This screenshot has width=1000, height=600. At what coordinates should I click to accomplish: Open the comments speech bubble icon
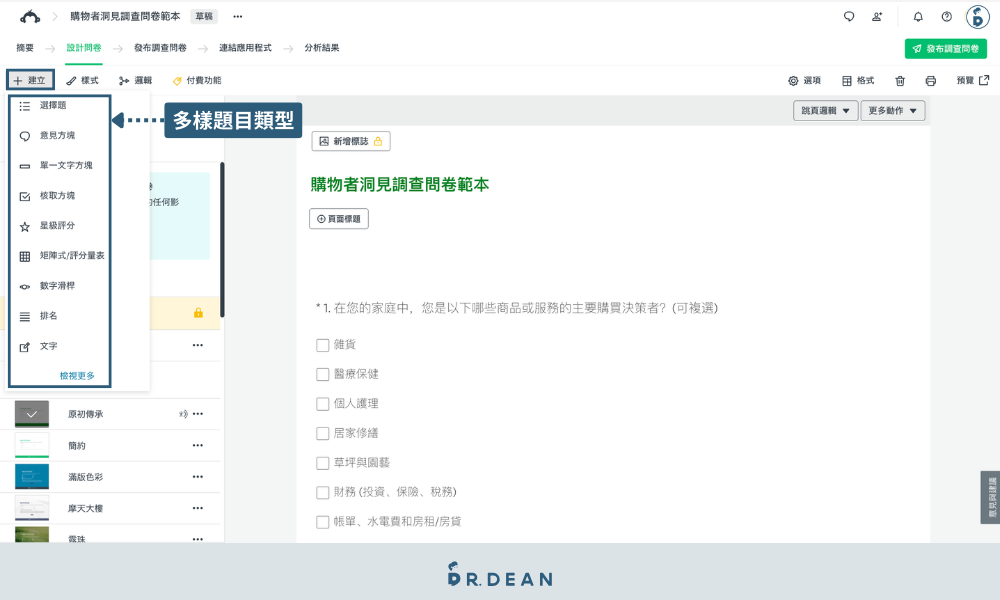point(849,17)
